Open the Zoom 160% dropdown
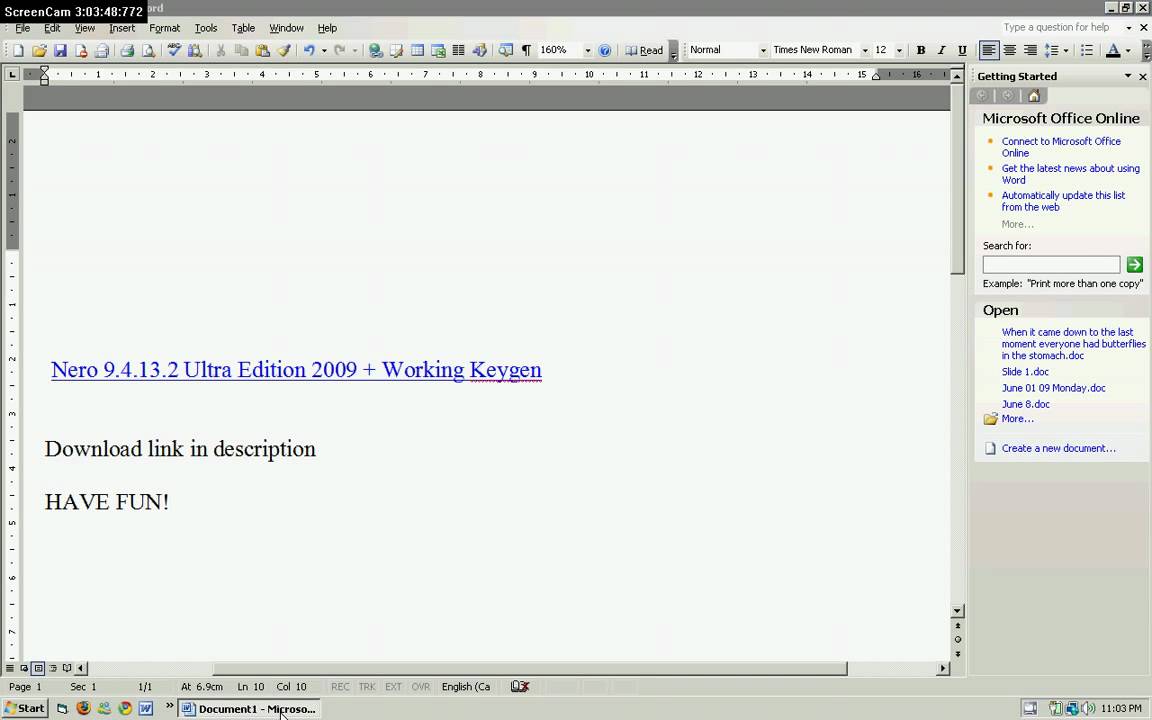1152x720 pixels. (x=587, y=51)
